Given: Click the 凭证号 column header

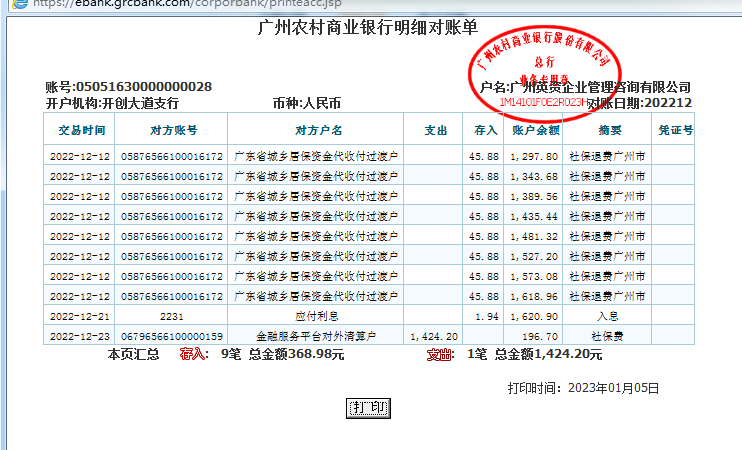Looking at the screenshot, I should 675,130.
